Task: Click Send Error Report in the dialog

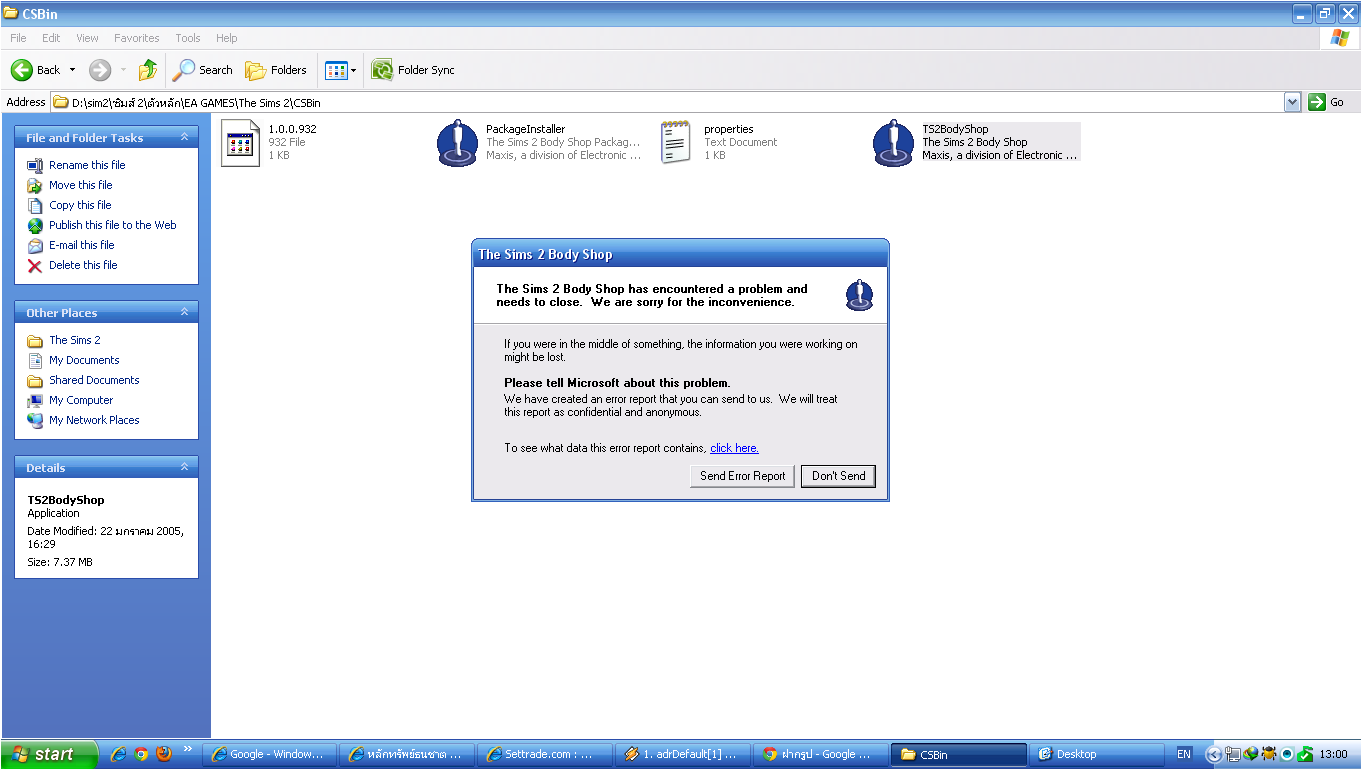Action: pos(743,476)
